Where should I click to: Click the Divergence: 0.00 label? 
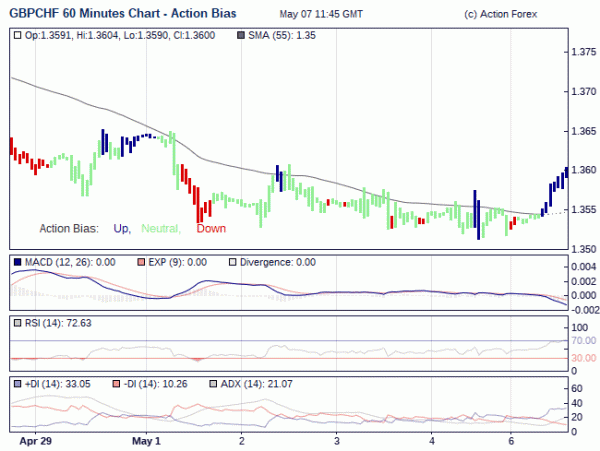278,262
